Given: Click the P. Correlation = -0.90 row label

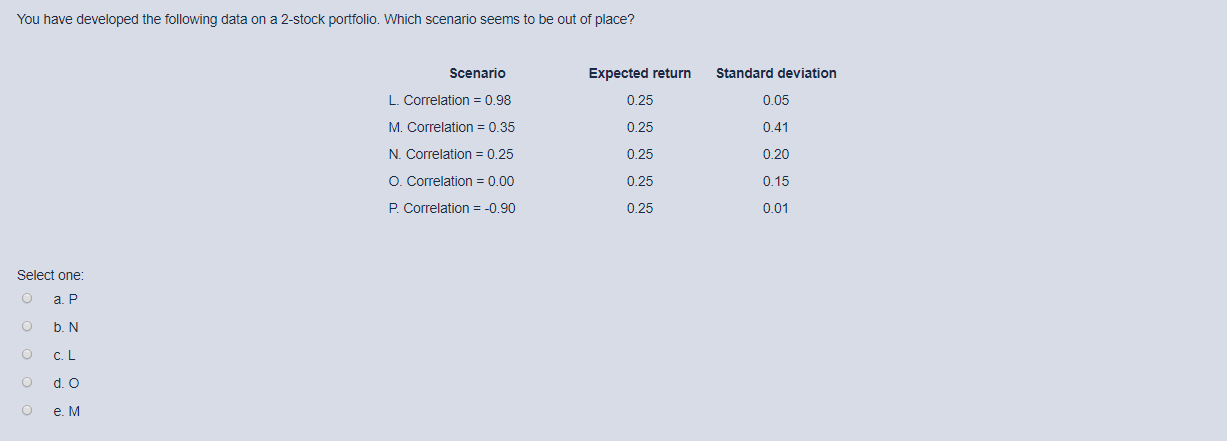Looking at the screenshot, I should coord(452,208).
